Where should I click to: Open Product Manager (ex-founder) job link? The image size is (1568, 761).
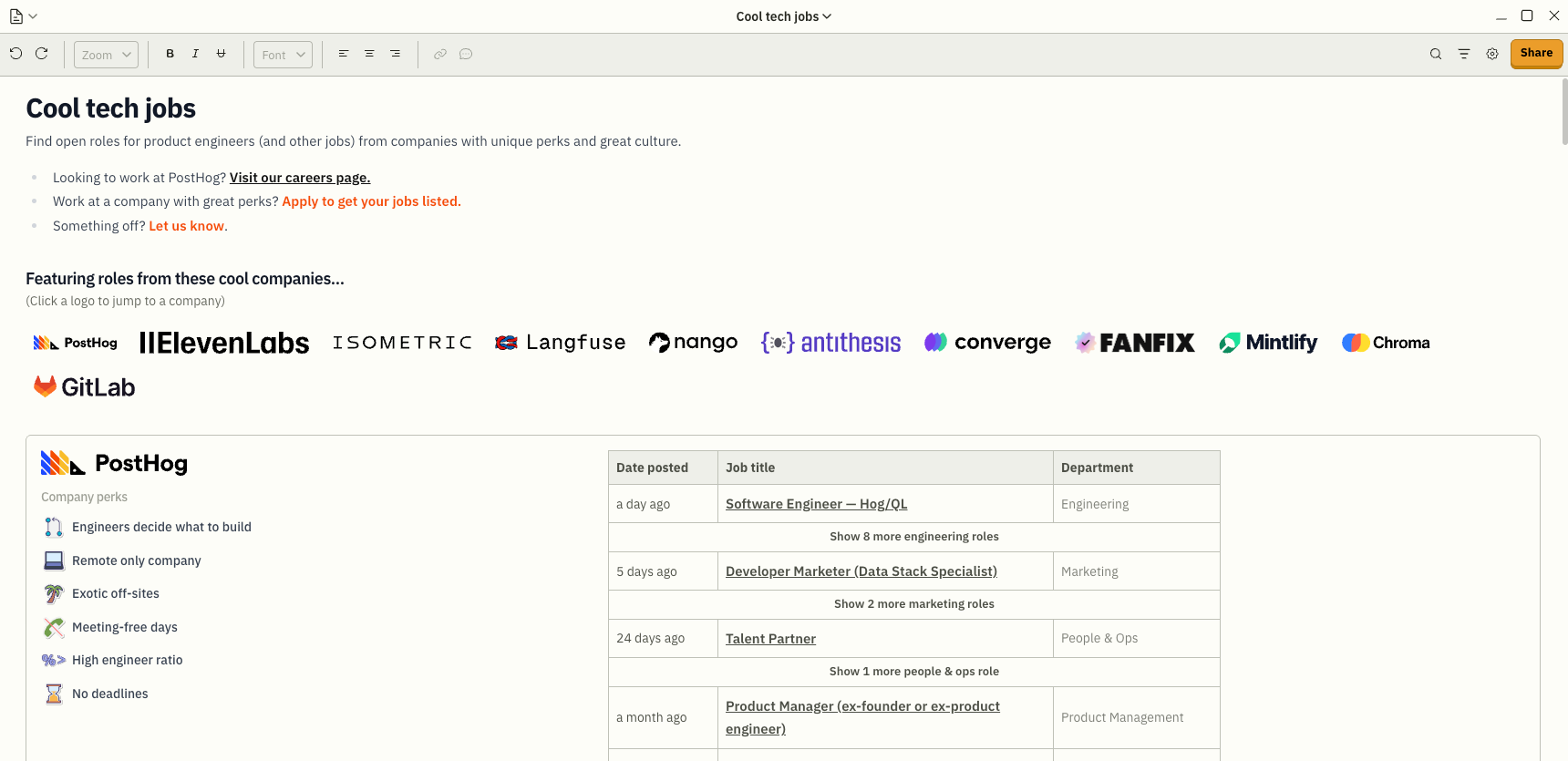(x=862, y=717)
